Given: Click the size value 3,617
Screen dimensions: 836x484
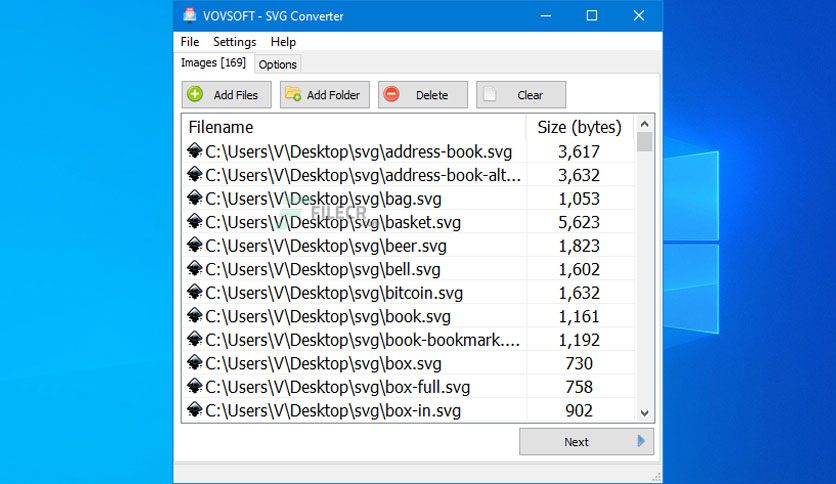Looking at the screenshot, I should tap(579, 152).
